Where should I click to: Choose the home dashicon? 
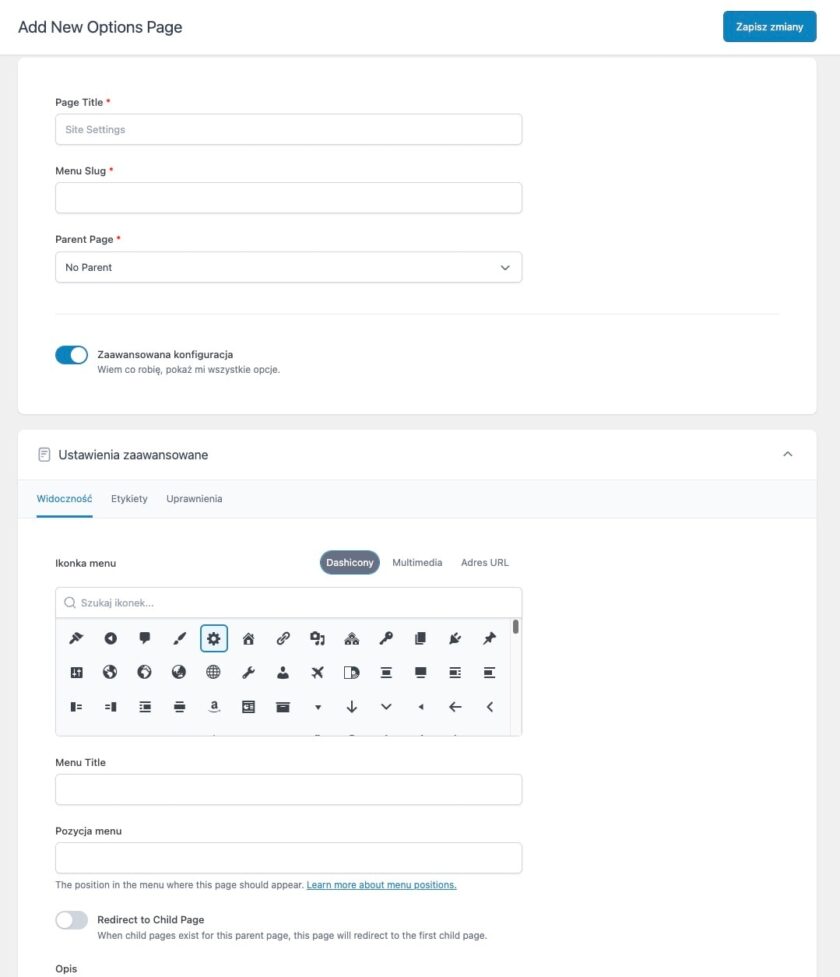click(x=248, y=638)
